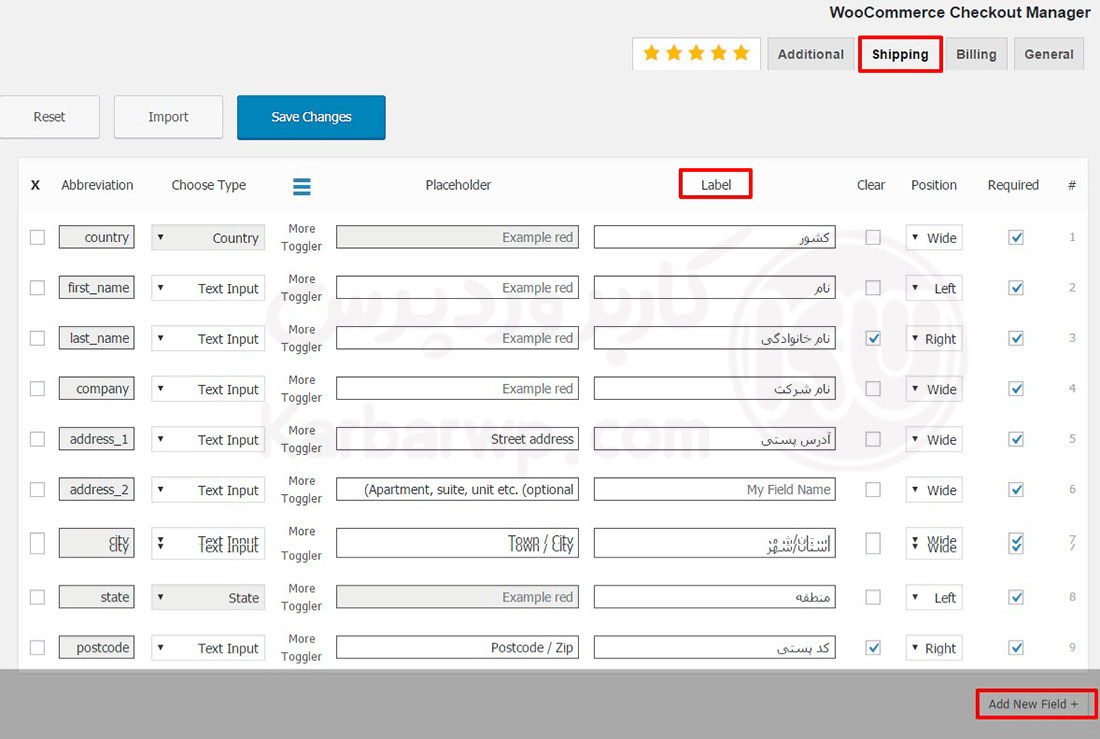
Task: Select the delete checkbox for state row
Action: (x=37, y=597)
